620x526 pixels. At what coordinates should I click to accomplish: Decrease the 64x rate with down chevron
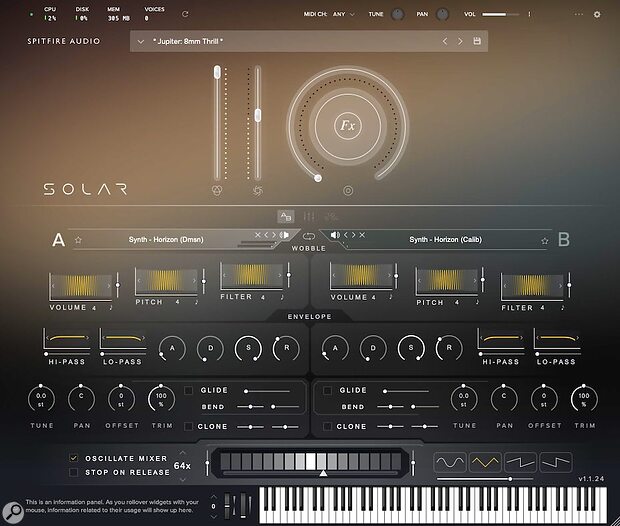pyautogui.click(x=182, y=479)
